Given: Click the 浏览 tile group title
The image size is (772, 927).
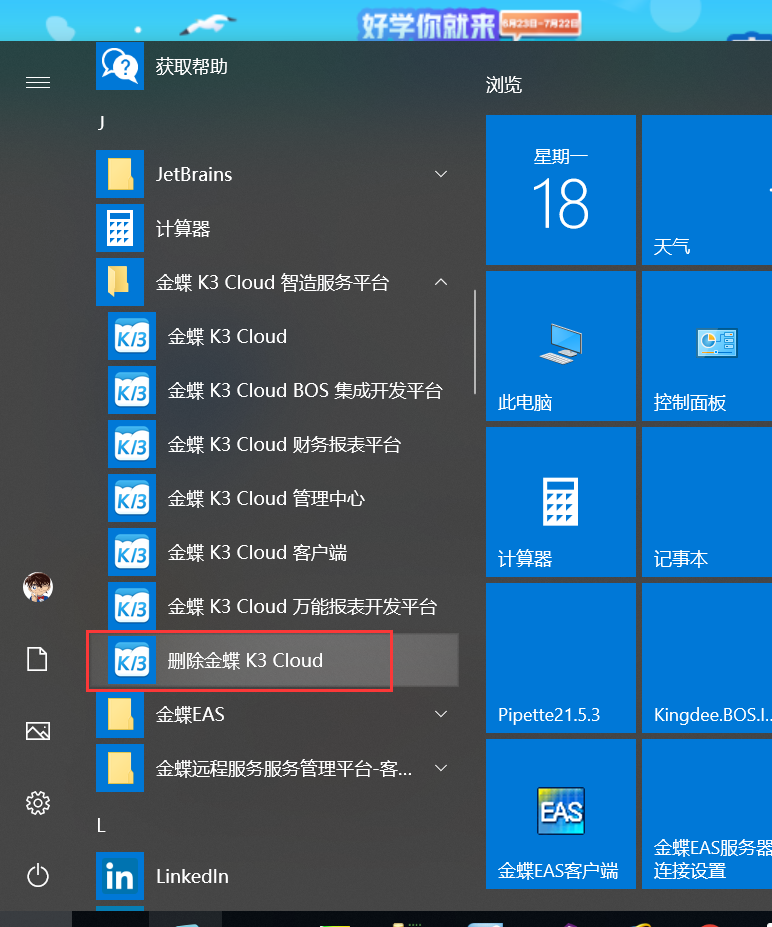Looking at the screenshot, I should (x=504, y=85).
